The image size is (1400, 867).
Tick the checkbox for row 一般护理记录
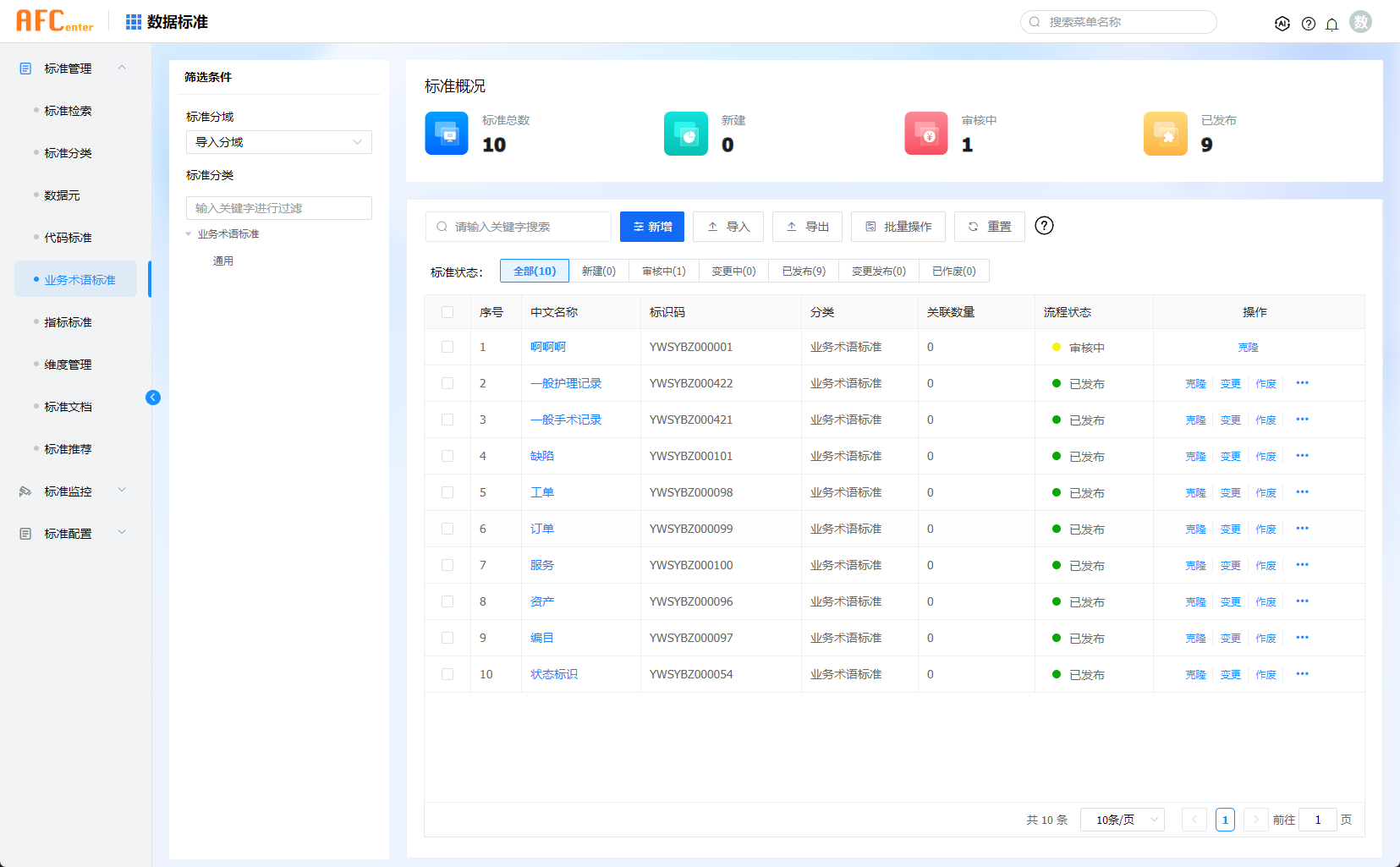(x=447, y=383)
